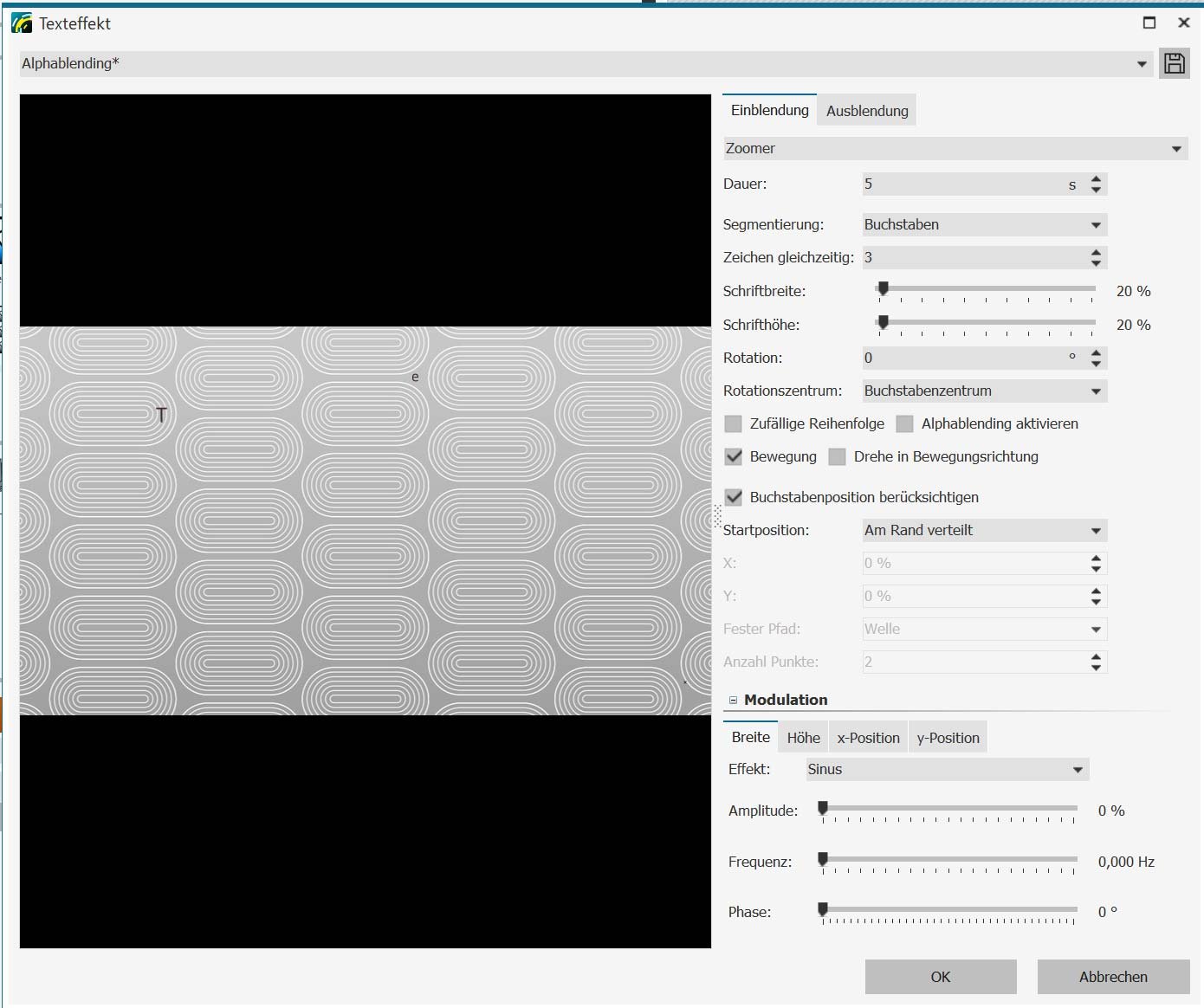Switch to the Ausblendung tab
Screen dimensions: 1204x1008
(867, 111)
